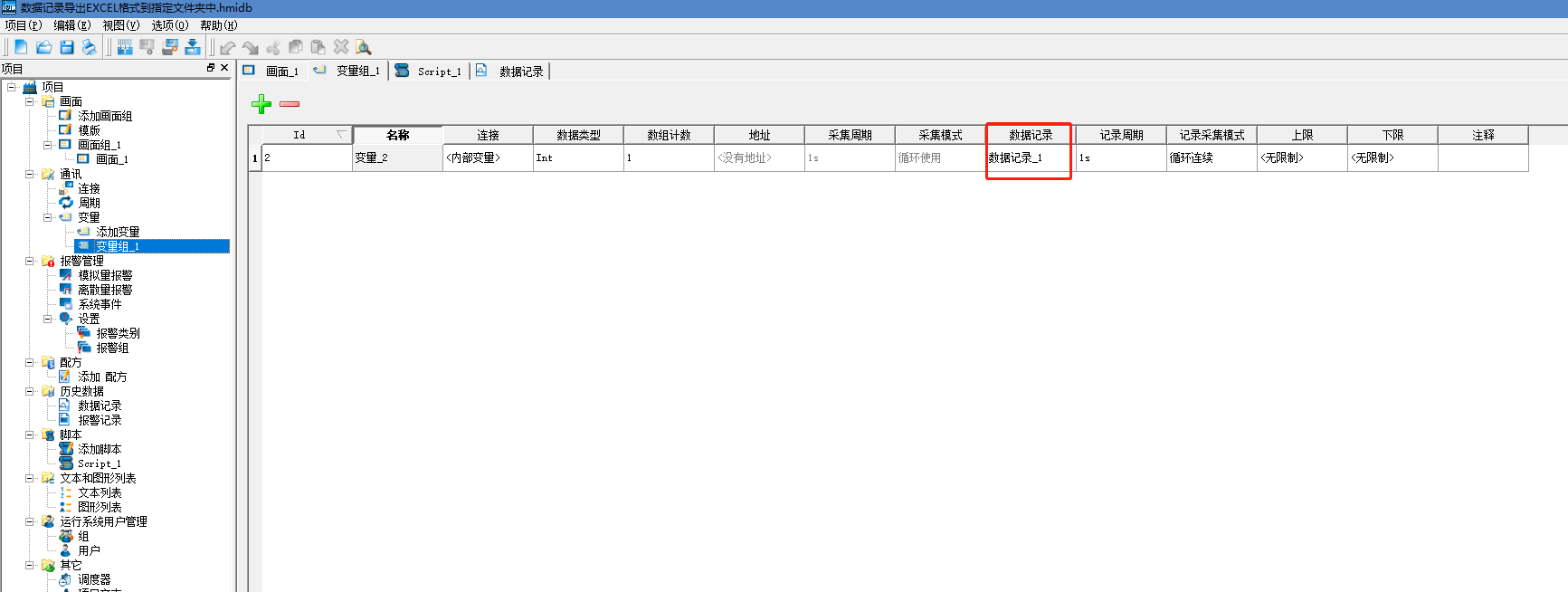Open the 选项(O) menu
The width and height of the screenshot is (1568, 592).
click(170, 25)
